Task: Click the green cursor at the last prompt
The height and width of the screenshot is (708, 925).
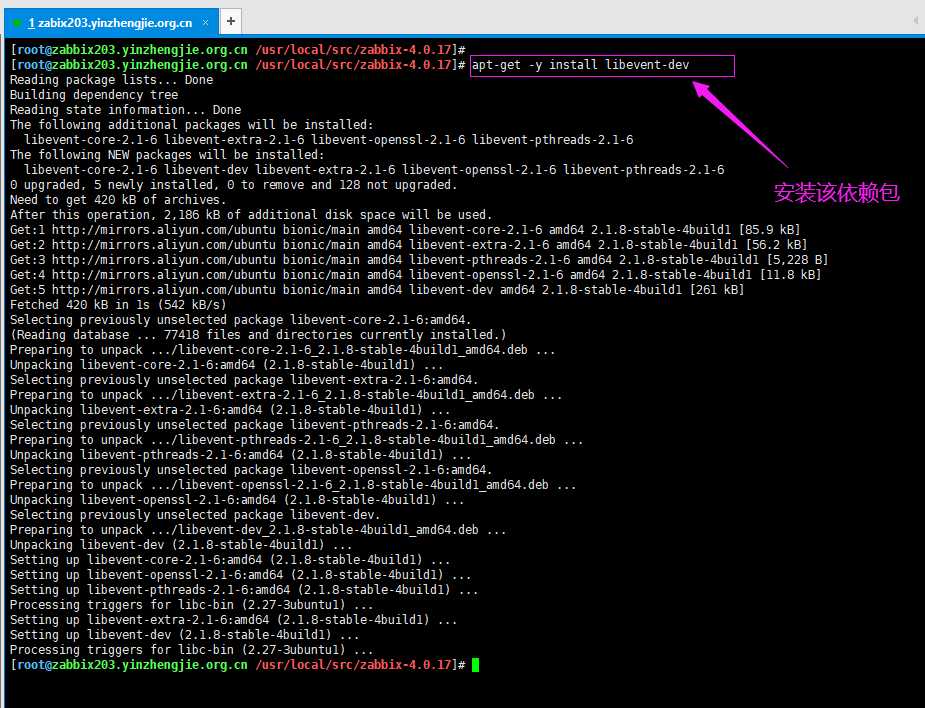Action: pos(475,666)
